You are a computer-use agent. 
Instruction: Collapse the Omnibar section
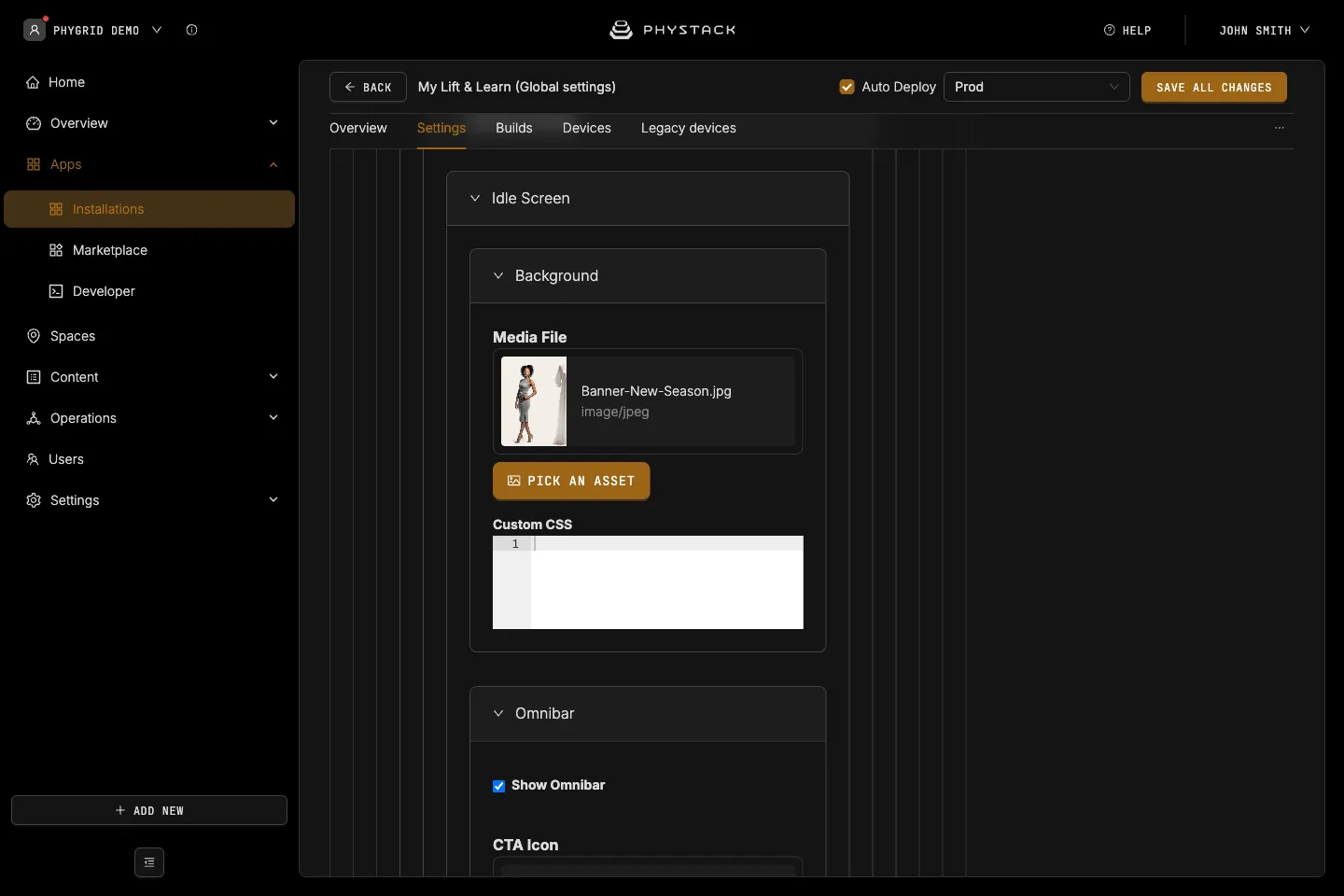tap(498, 713)
